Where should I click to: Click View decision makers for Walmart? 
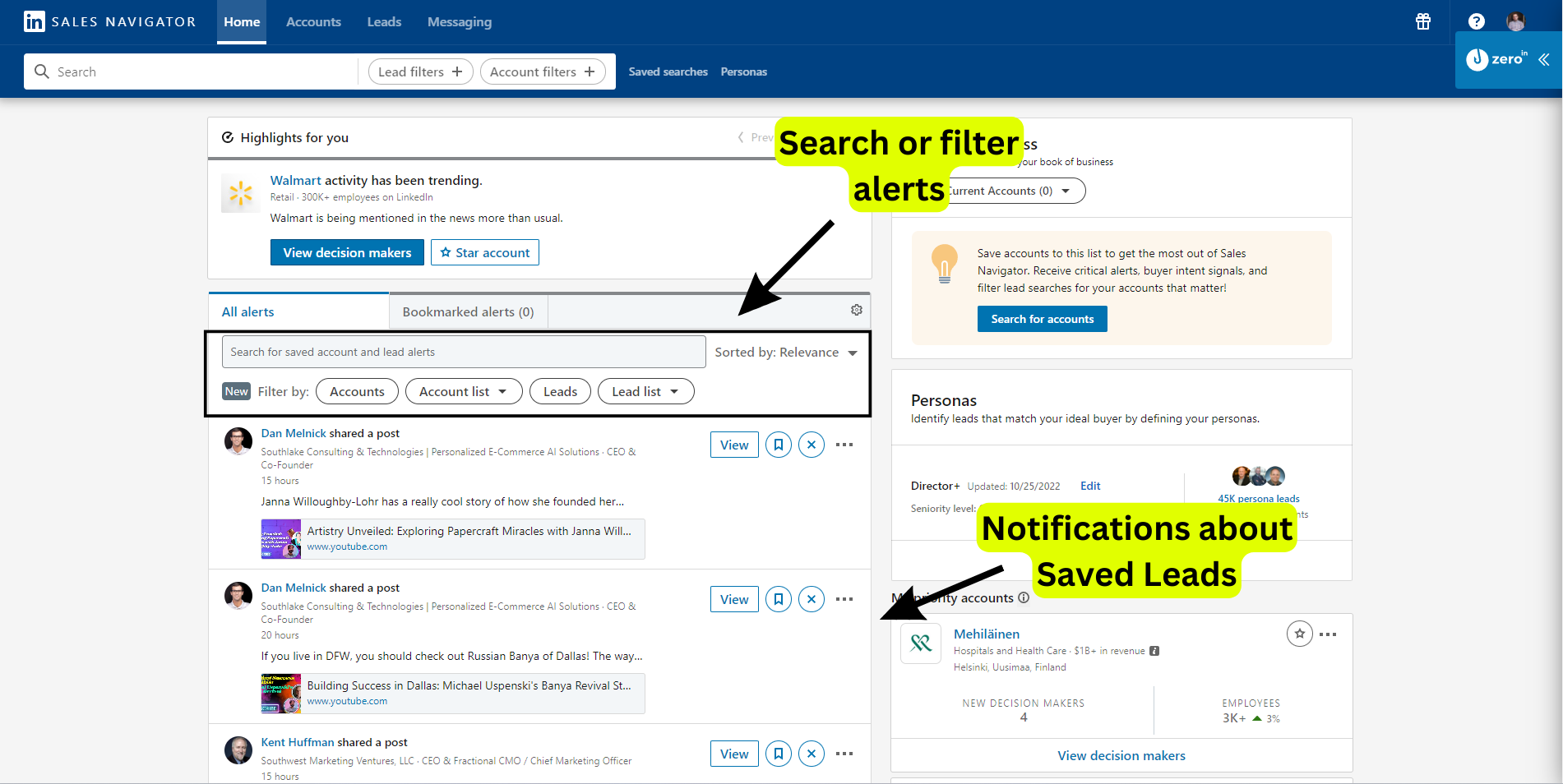(347, 252)
